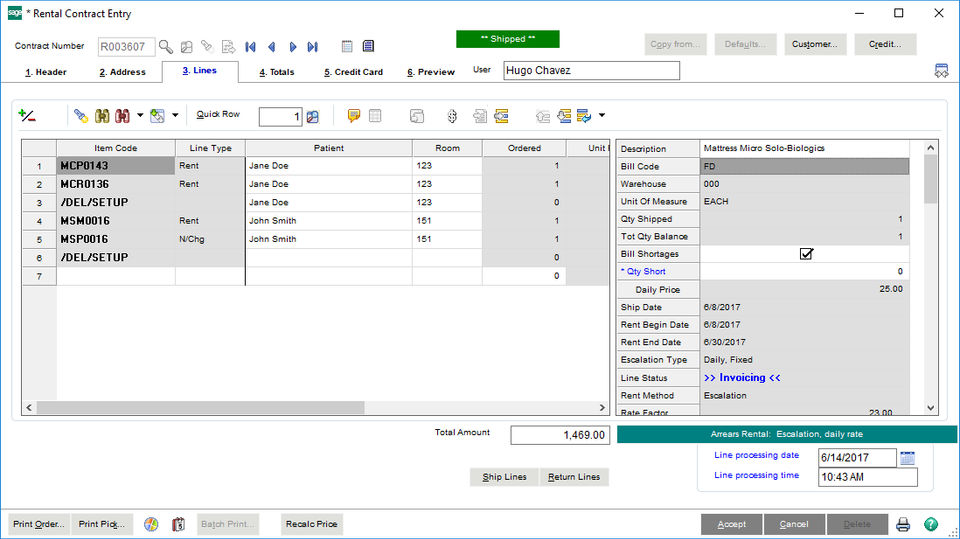
Task: Click the add/remove line plus-minus icon
Action: (x=27, y=115)
